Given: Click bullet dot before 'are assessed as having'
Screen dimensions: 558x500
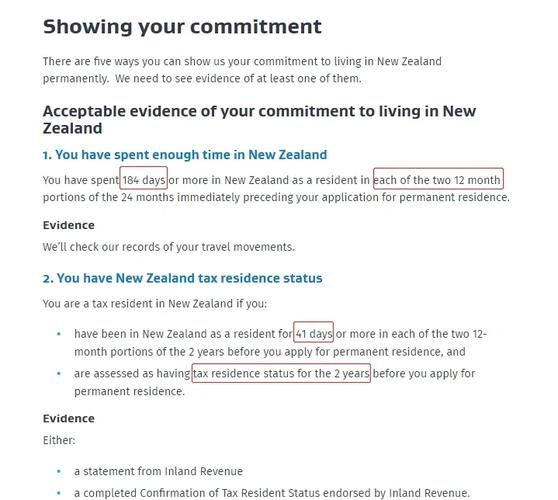Looking at the screenshot, I should point(59,374).
